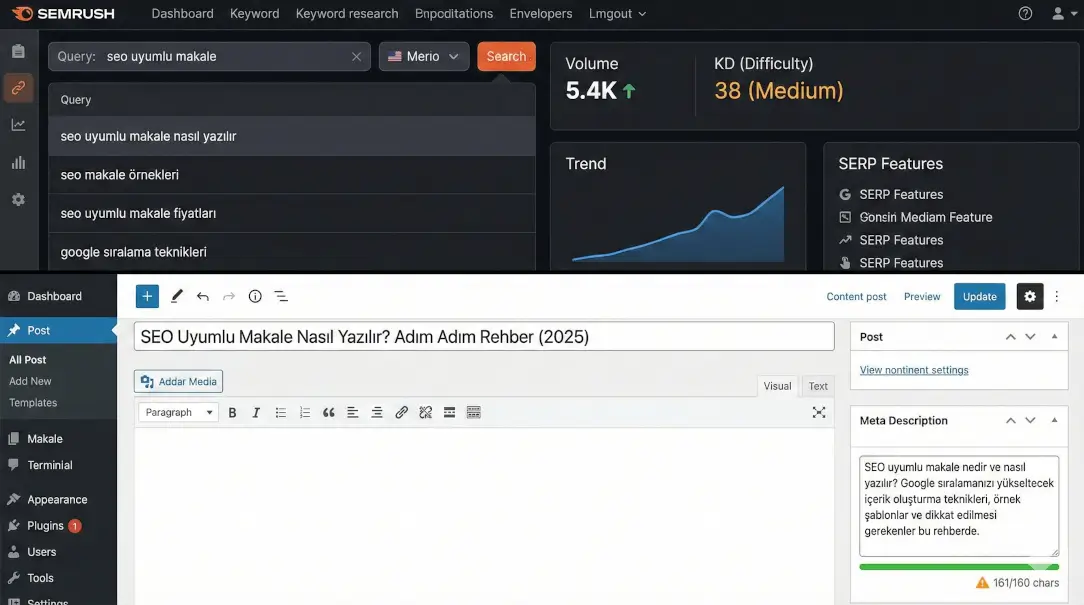The height and width of the screenshot is (605, 1084).
Task: Toggle italic formatting in the editor
Action: point(256,411)
